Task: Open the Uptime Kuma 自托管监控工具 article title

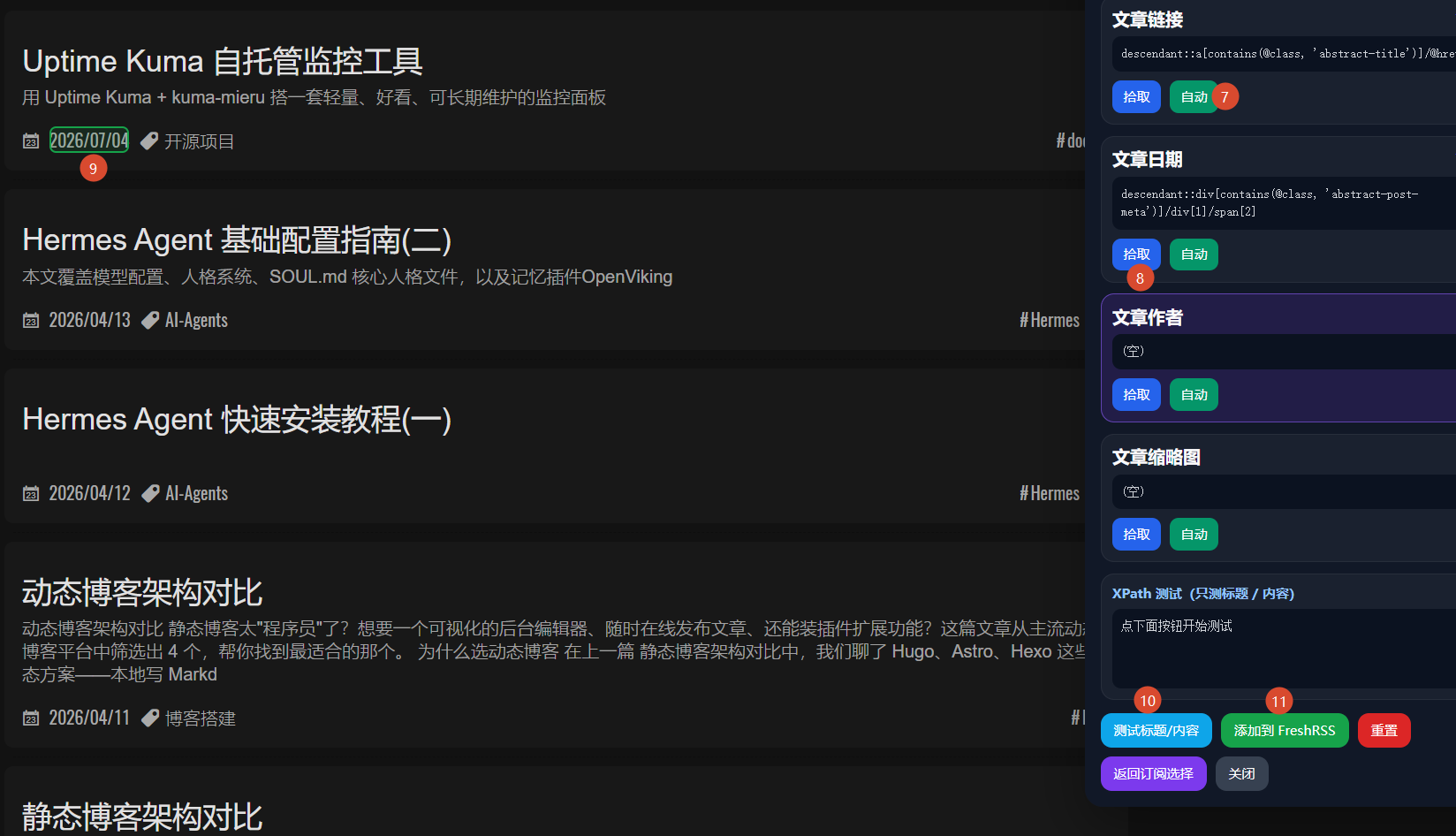Action: [223, 61]
